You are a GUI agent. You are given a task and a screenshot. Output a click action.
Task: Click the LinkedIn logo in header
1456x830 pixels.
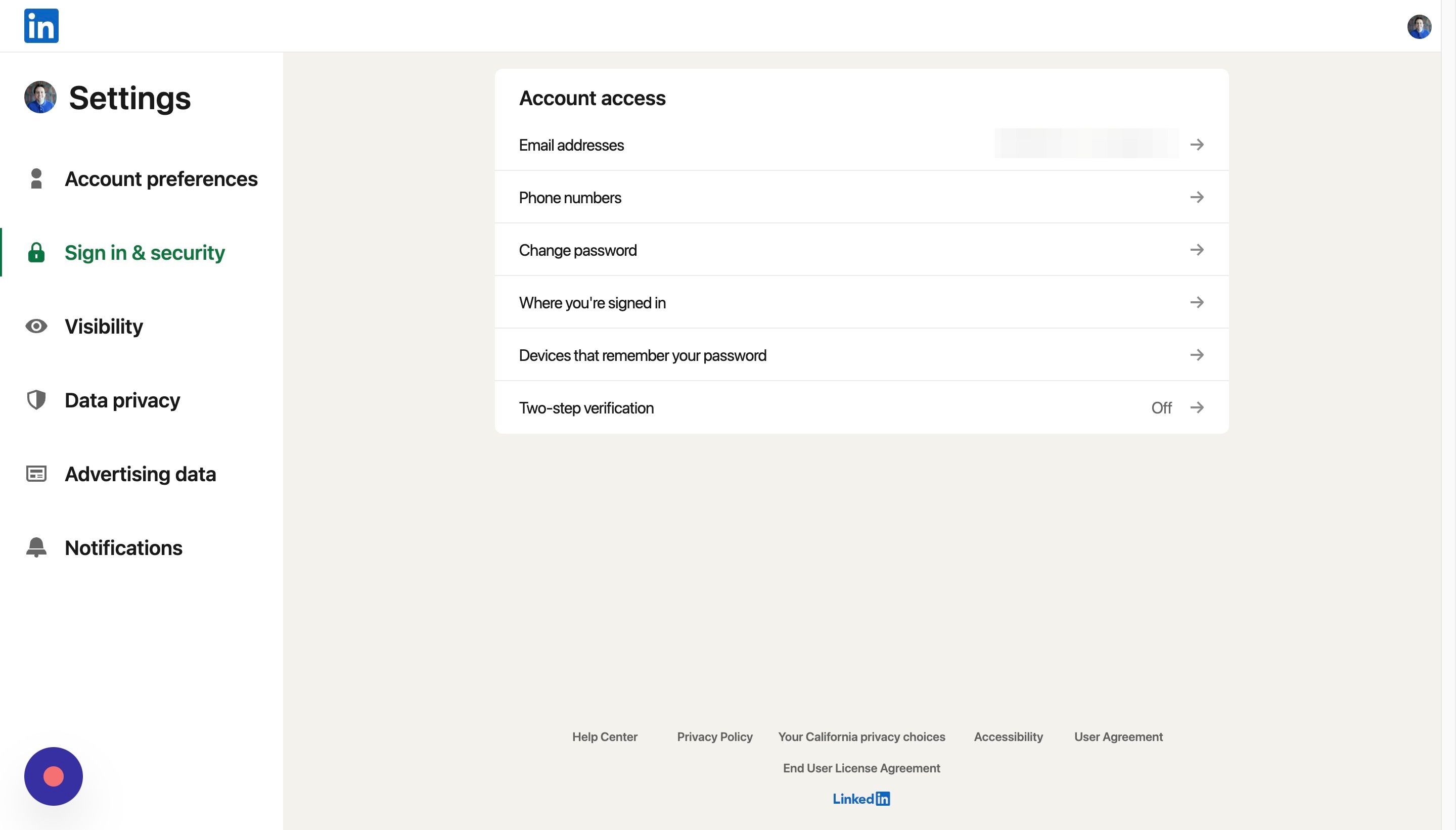click(x=41, y=26)
